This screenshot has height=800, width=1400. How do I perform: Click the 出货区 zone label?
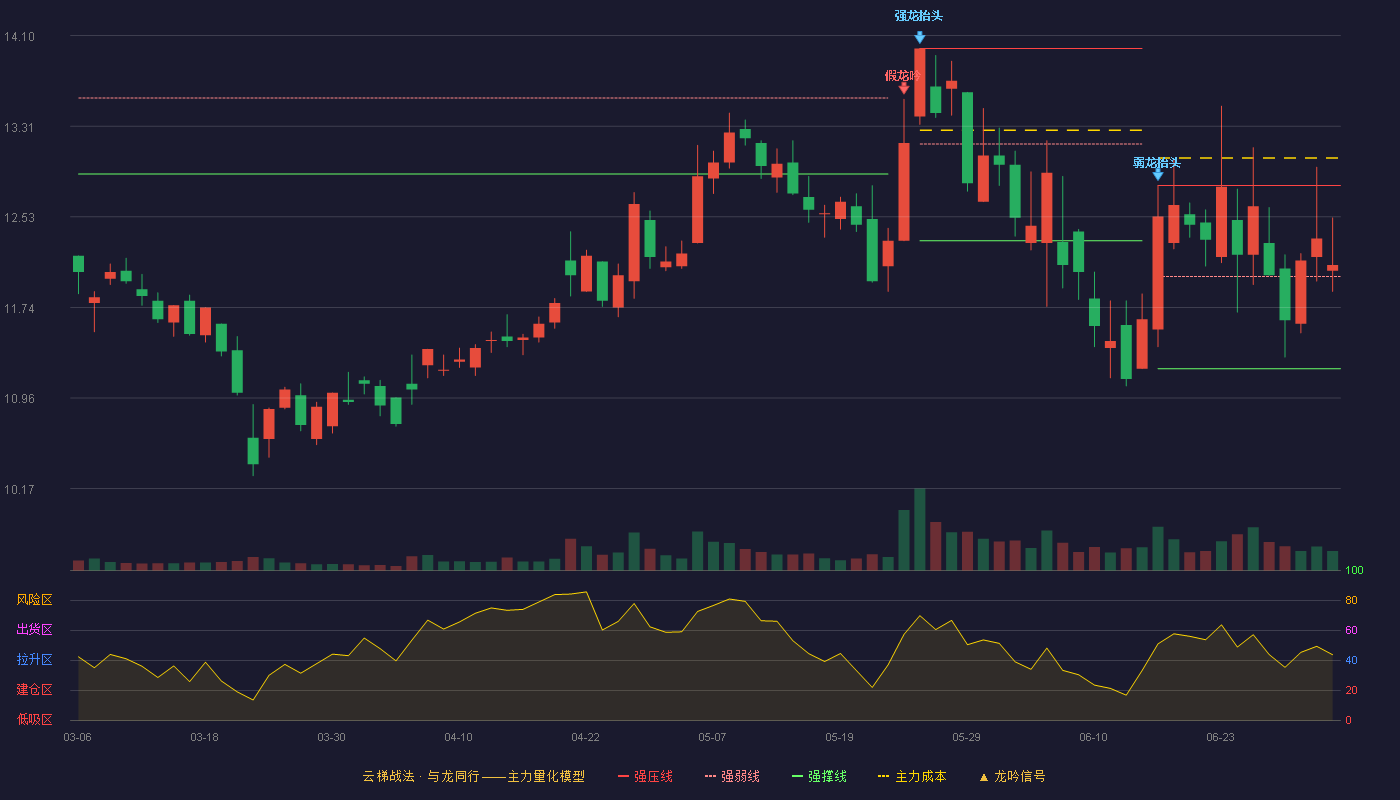pos(34,630)
